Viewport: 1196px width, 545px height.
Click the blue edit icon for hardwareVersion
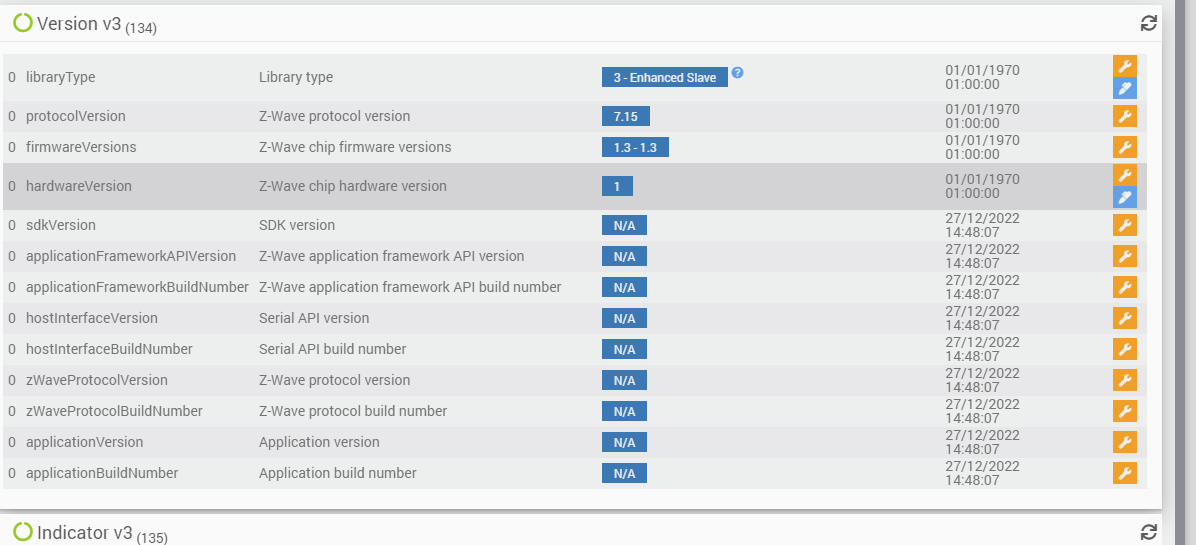(1125, 197)
